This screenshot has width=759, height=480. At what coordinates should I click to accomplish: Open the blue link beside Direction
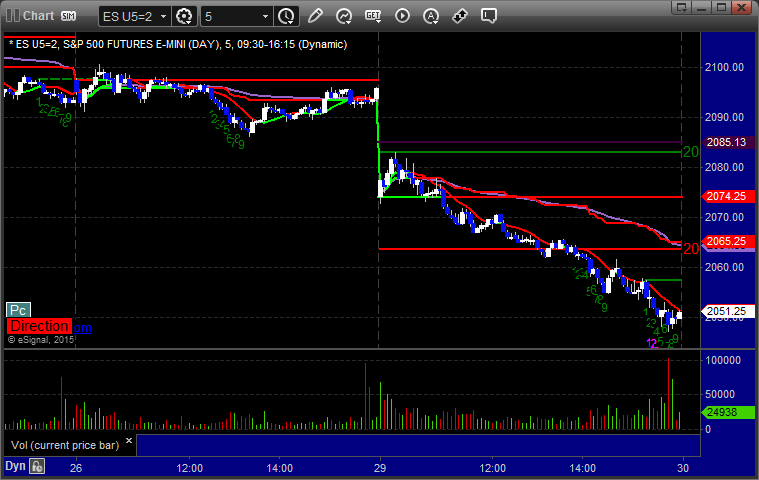tap(82, 328)
